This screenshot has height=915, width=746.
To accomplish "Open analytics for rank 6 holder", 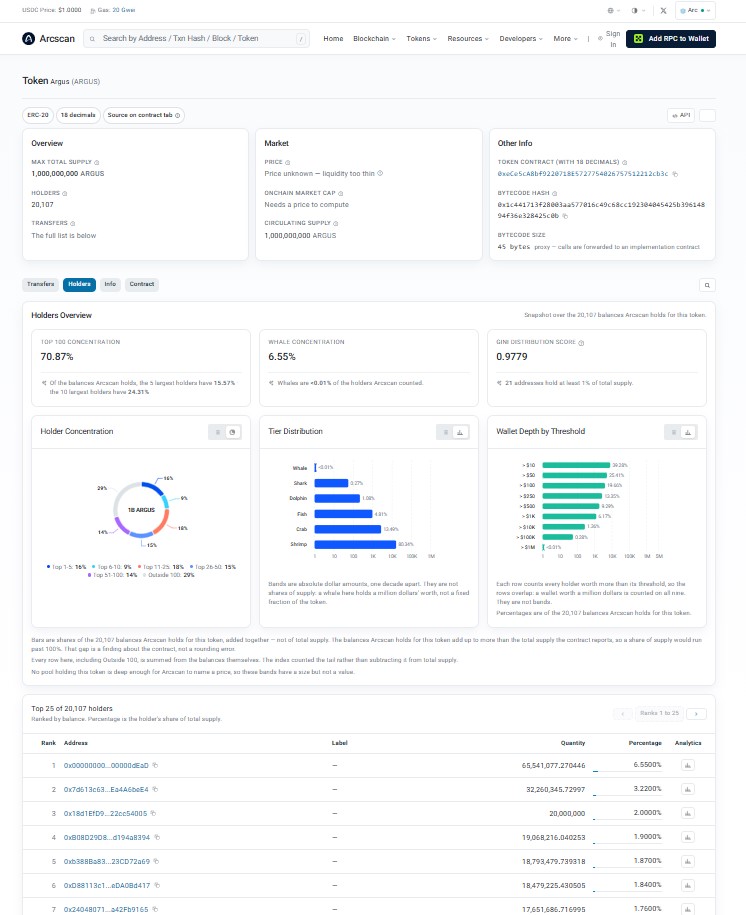I will [x=688, y=885].
